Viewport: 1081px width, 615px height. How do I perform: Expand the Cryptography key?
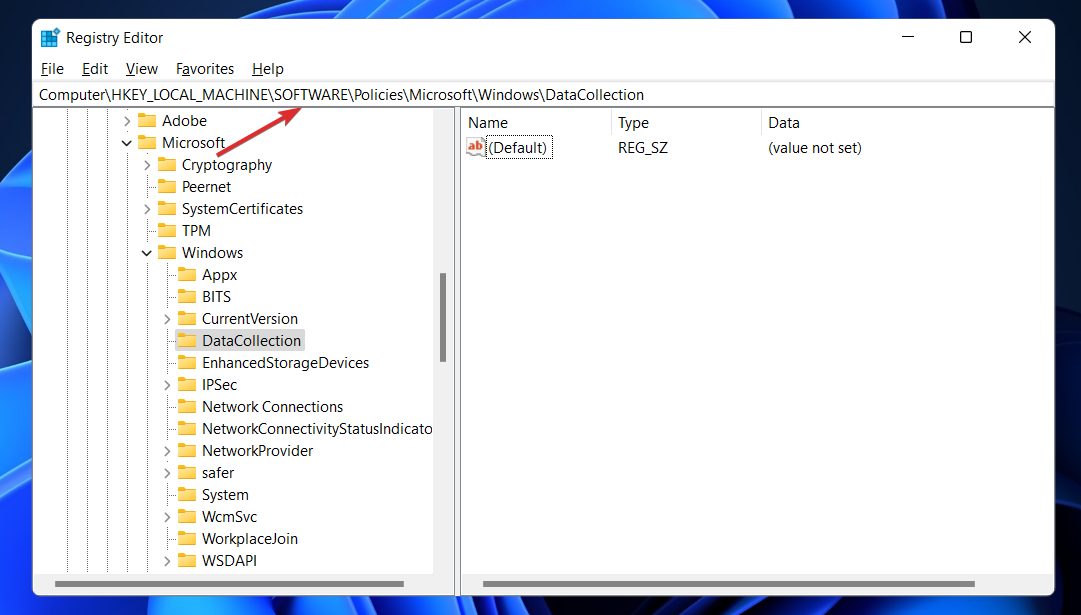(x=147, y=165)
